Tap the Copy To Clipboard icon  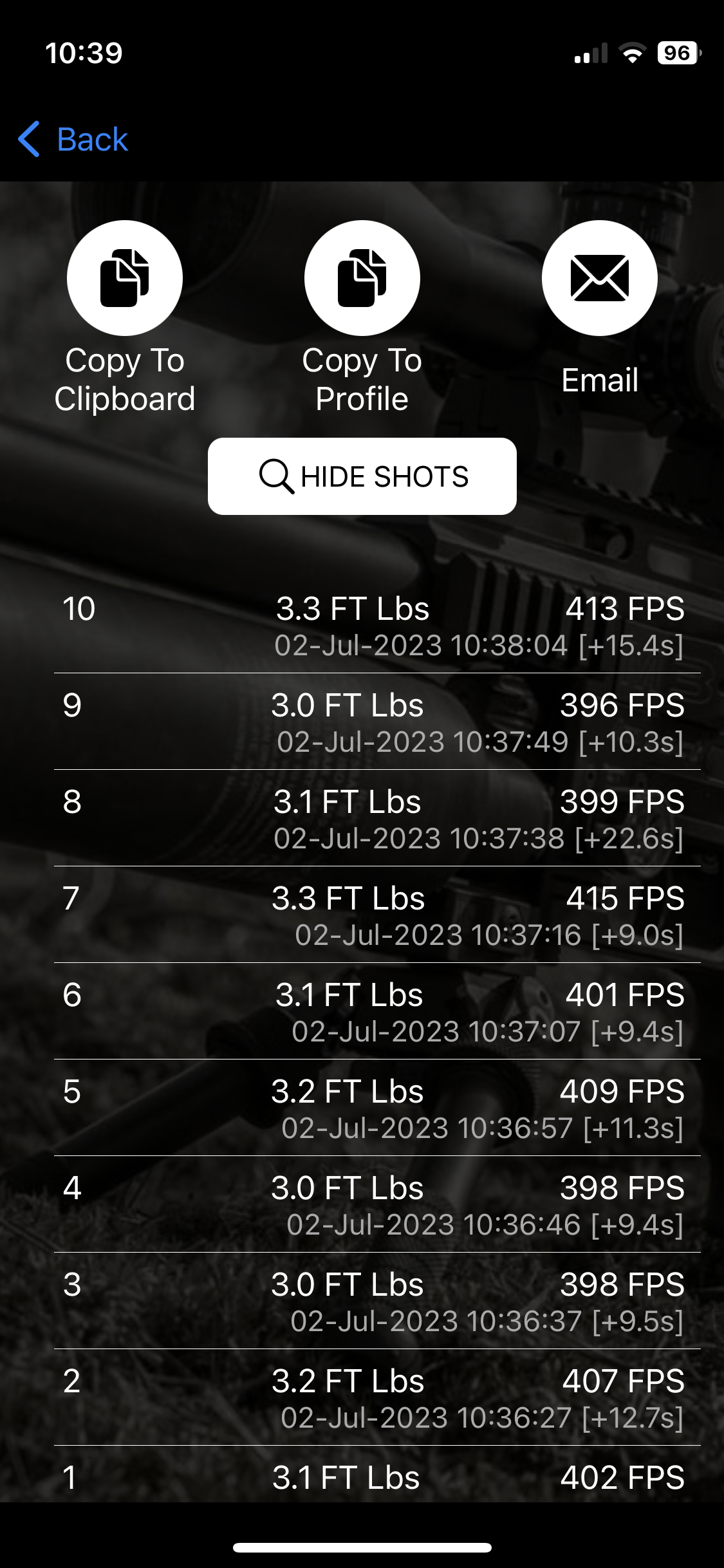click(125, 278)
